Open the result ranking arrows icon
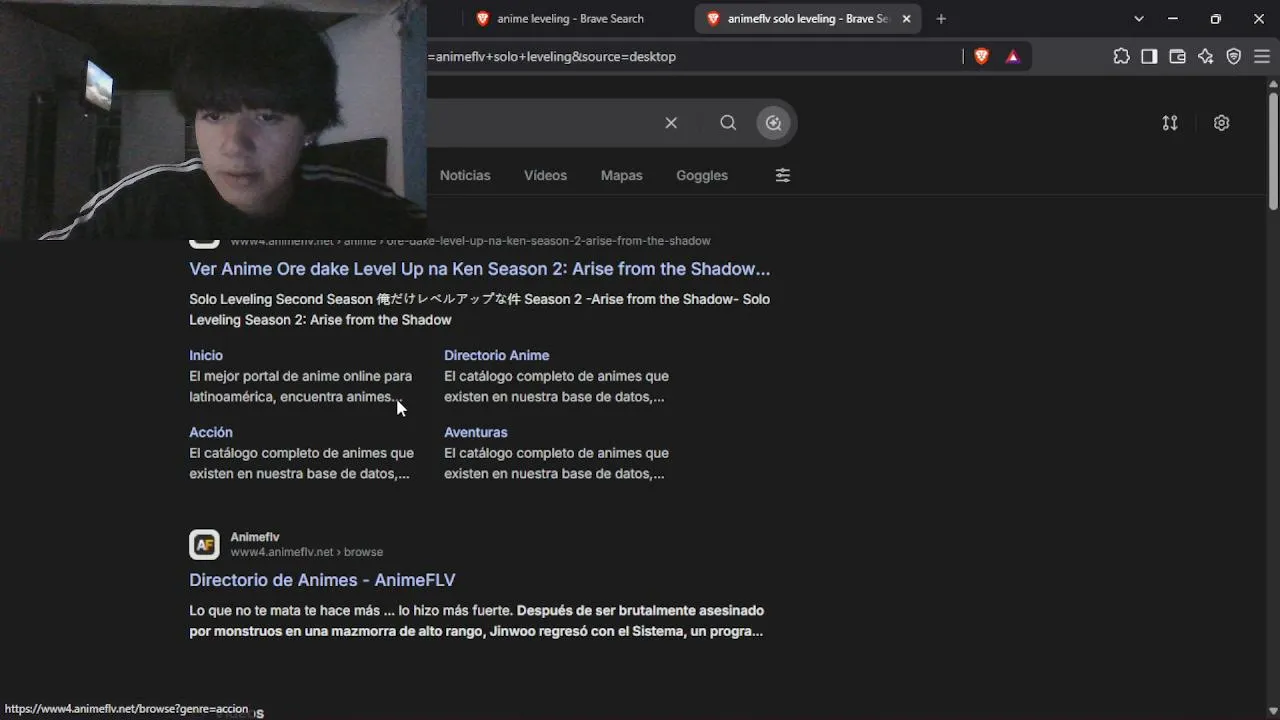Viewport: 1280px width, 720px height. [x=1170, y=123]
